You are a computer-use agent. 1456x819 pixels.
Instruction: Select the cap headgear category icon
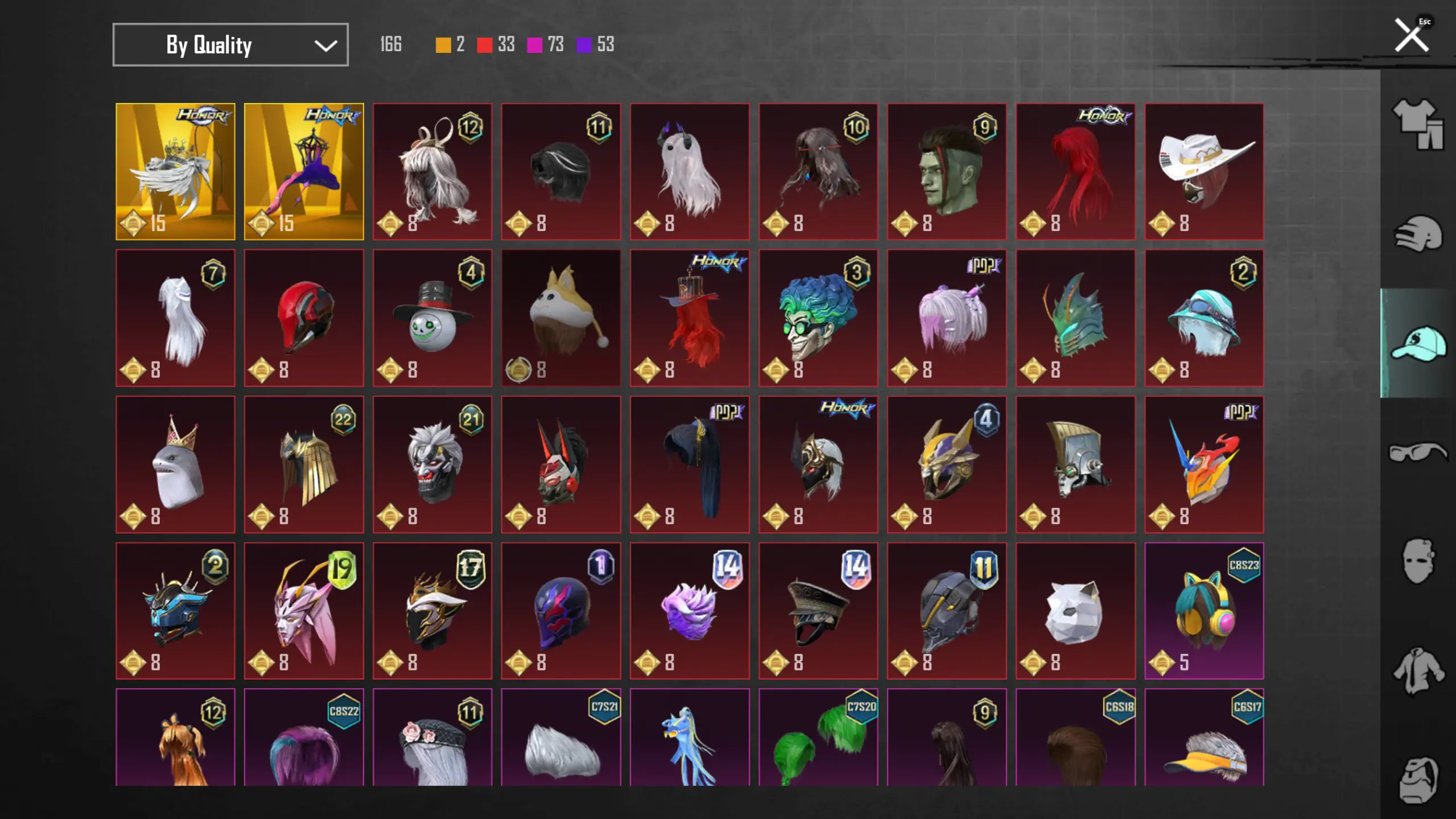[x=1418, y=343]
